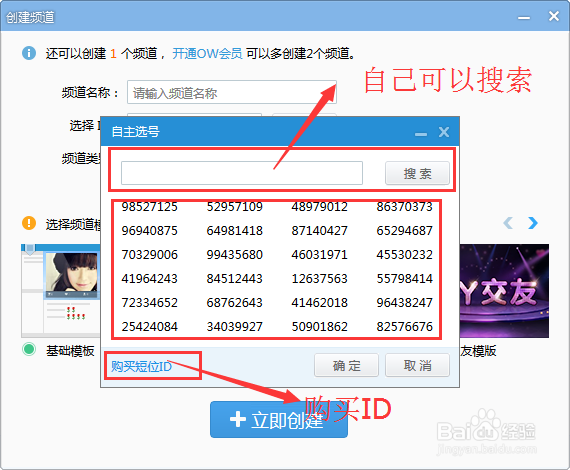
Task: Show next channel templates with right chevron
Action: [x=533, y=223]
